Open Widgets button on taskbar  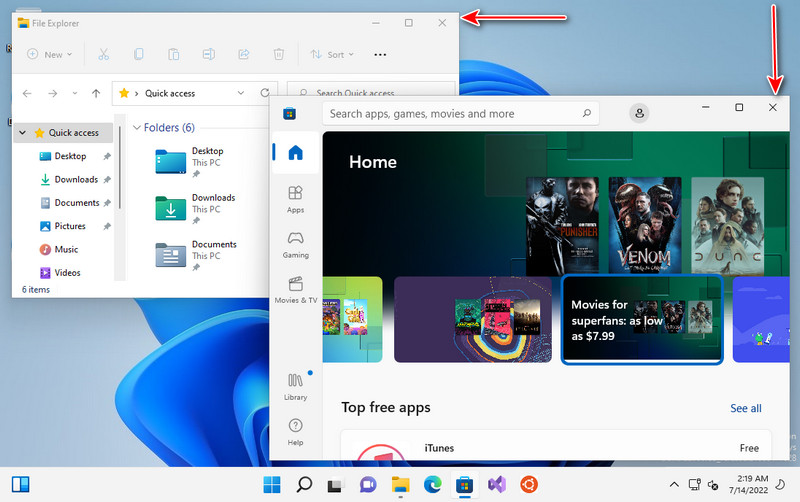point(20,484)
